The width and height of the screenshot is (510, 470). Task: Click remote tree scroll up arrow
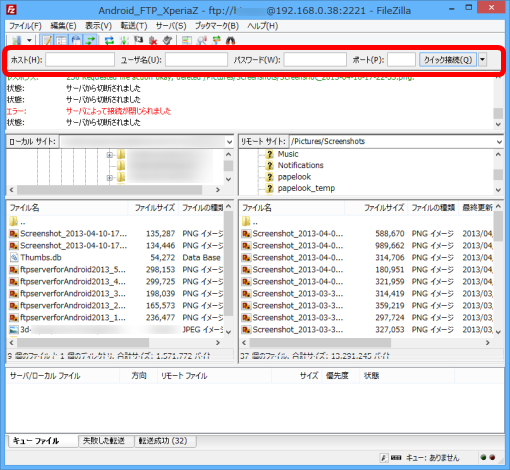(x=498, y=154)
